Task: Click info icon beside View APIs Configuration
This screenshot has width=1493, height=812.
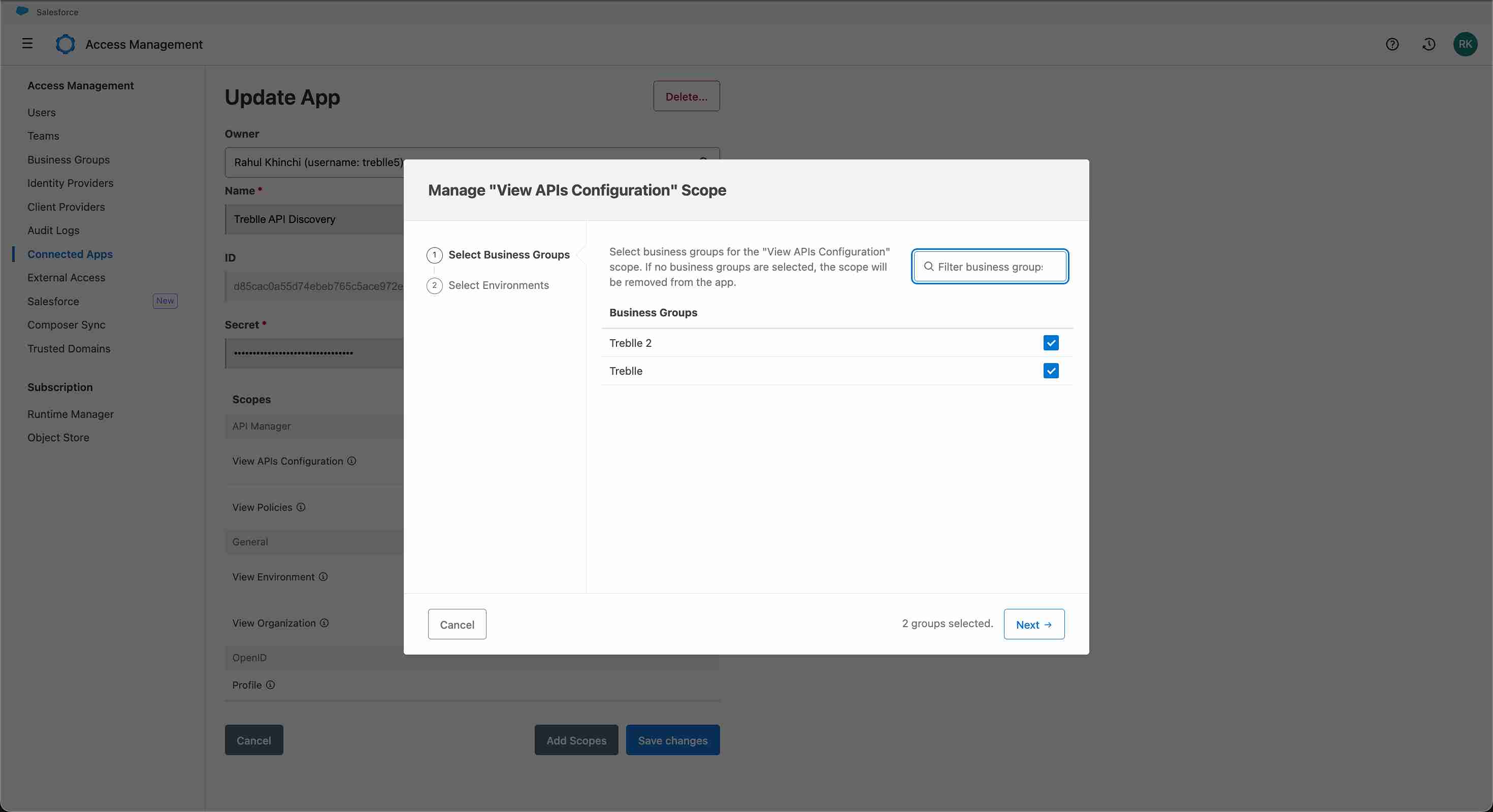Action: tap(351, 461)
